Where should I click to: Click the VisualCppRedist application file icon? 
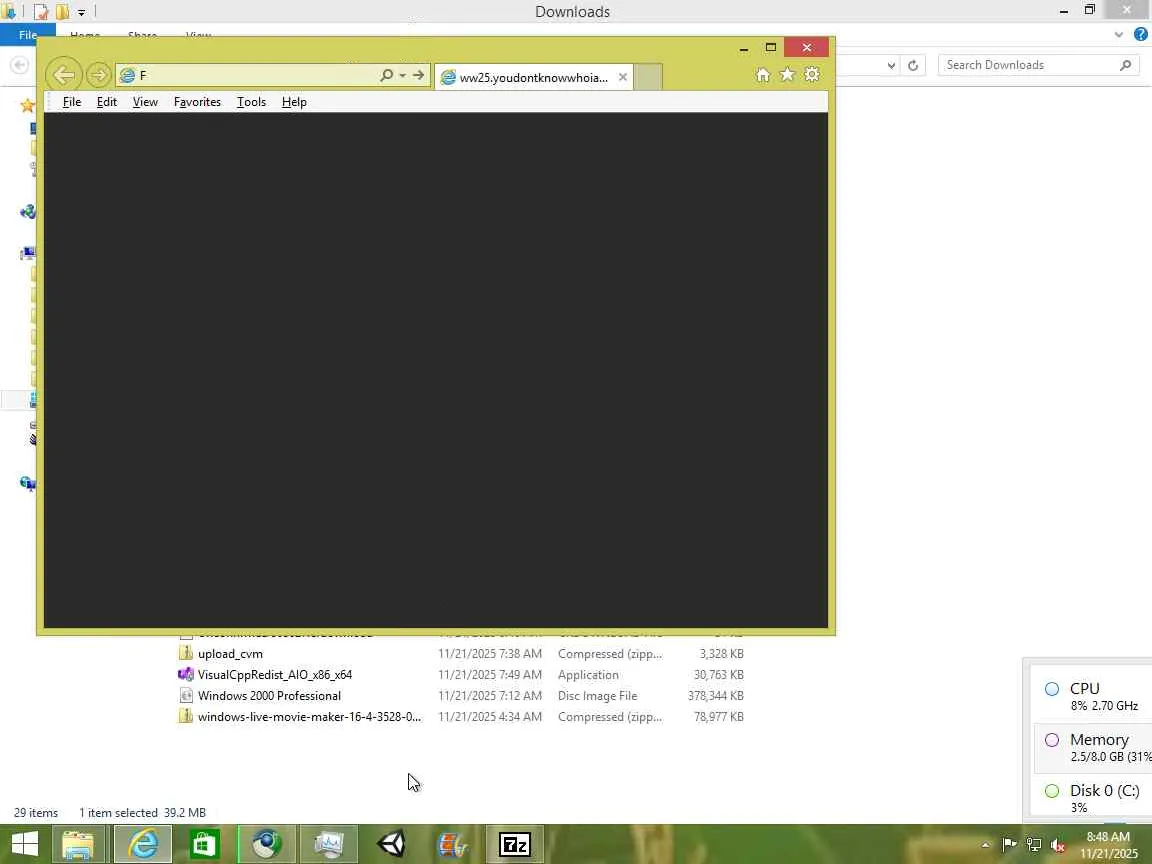point(186,674)
